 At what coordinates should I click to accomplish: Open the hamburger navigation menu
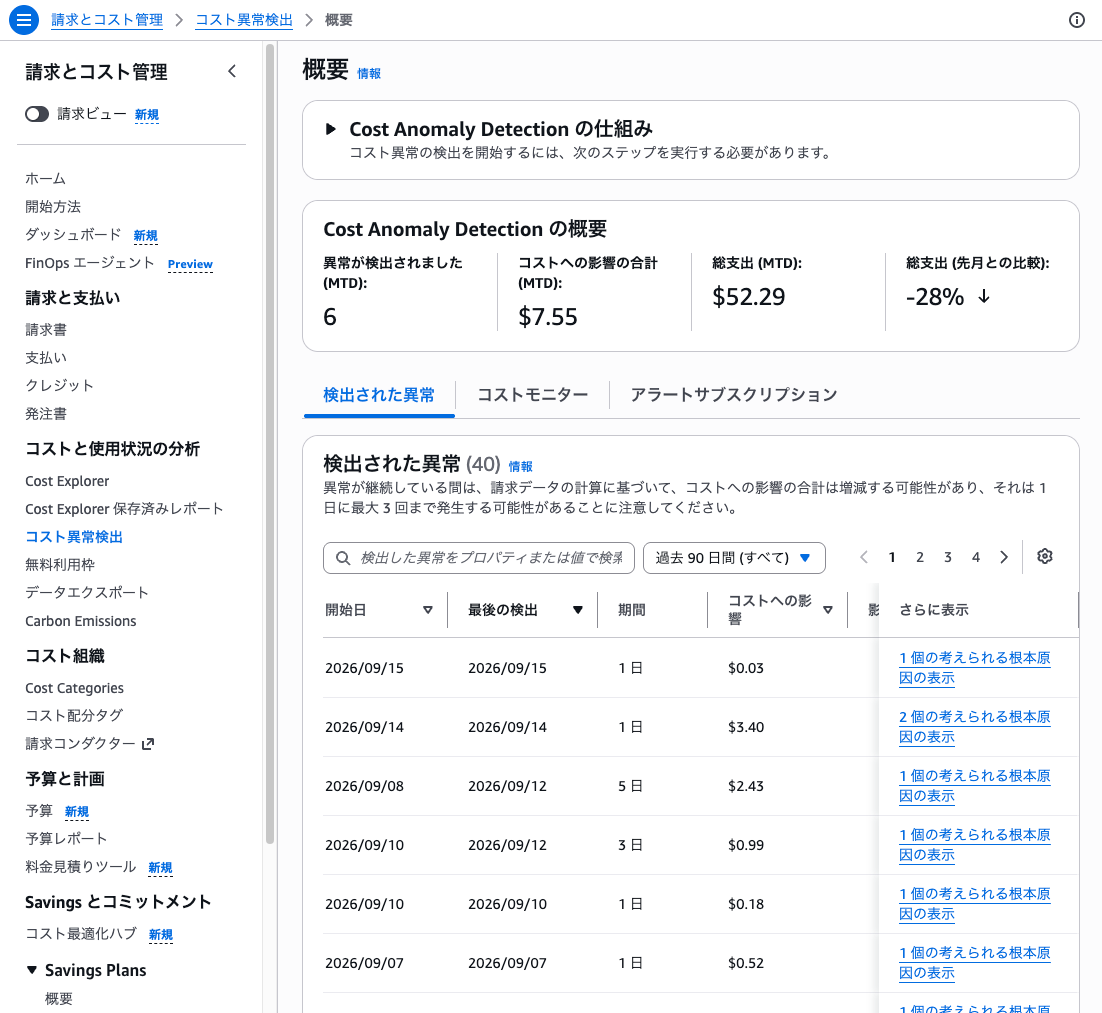pos(23,20)
